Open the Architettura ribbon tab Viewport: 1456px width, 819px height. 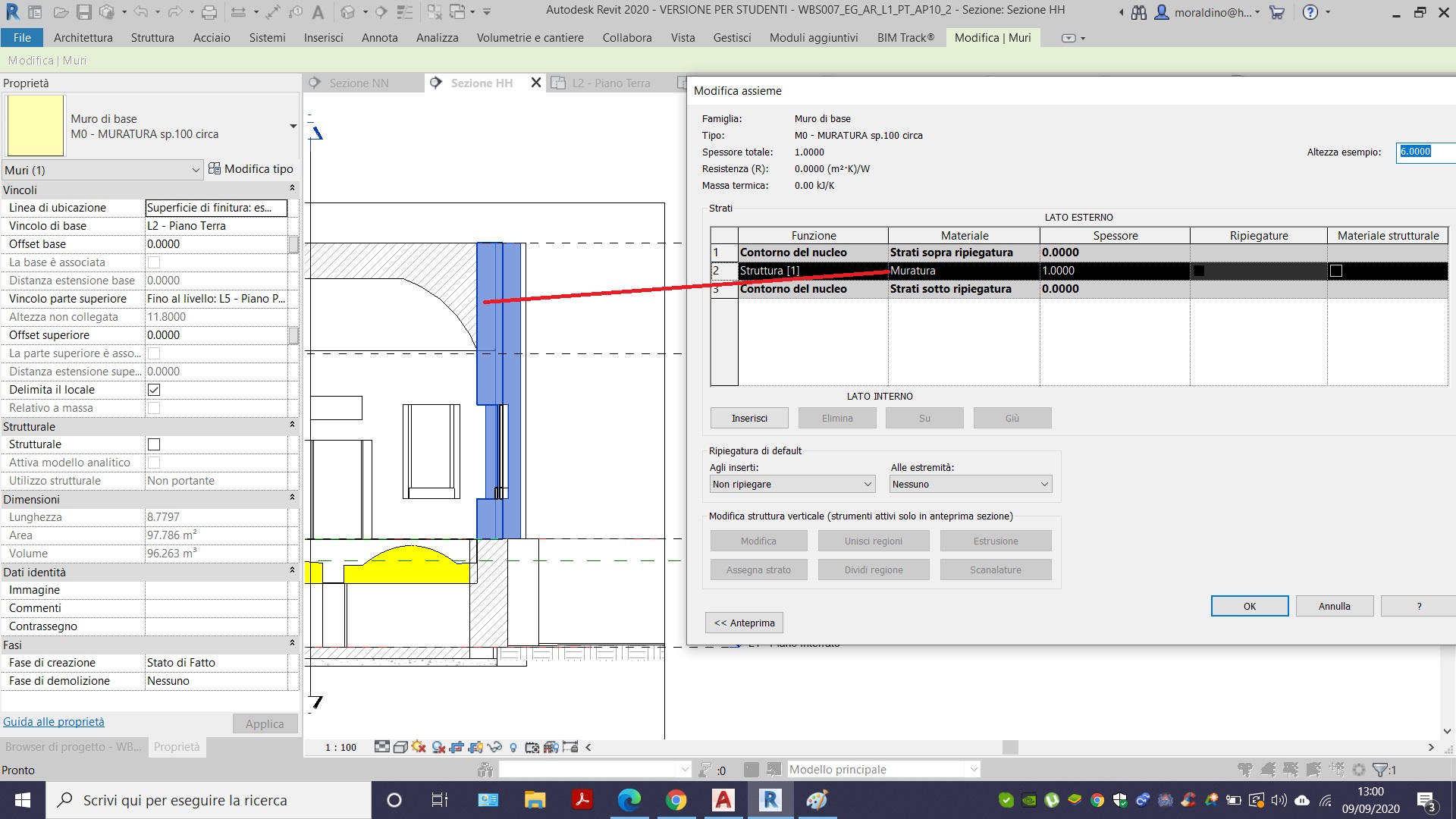coord(82,37)
